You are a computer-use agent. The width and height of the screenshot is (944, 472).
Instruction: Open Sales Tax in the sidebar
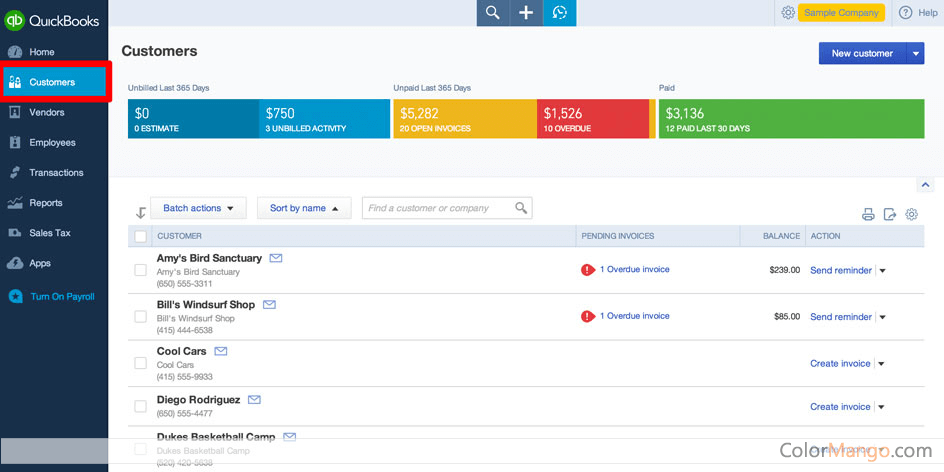click(50, 233)
